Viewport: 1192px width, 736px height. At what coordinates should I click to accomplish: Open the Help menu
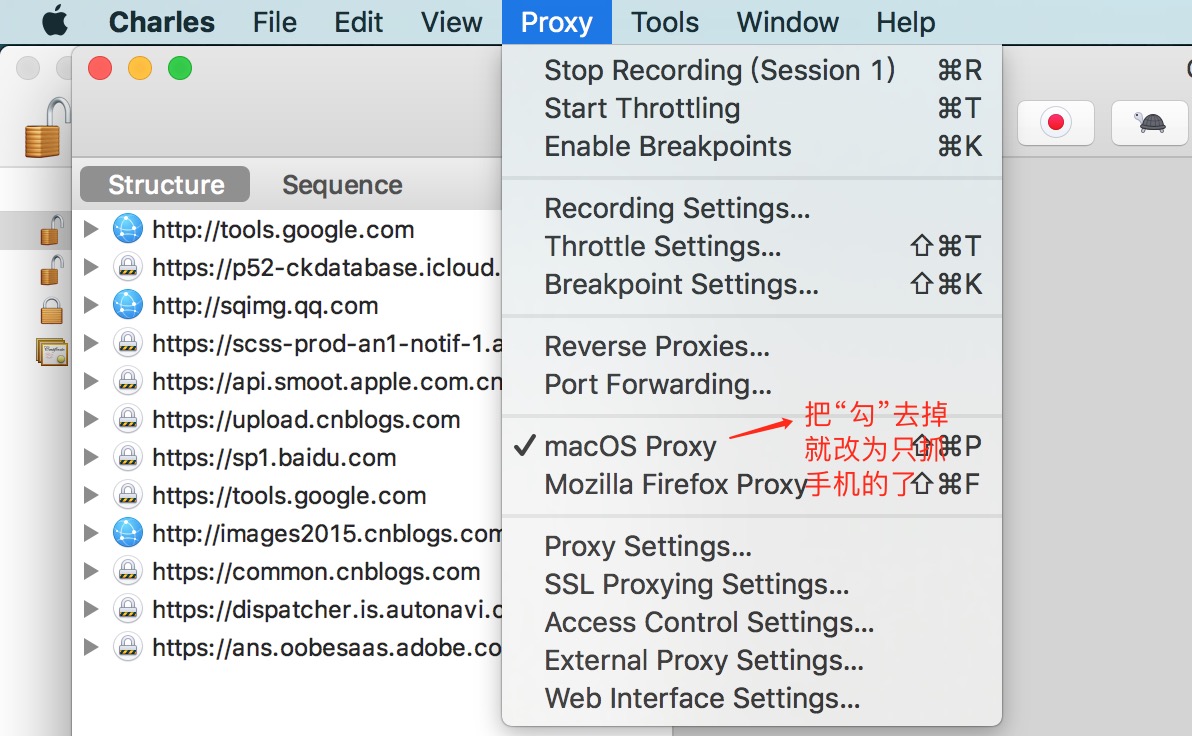coord(905,22)
